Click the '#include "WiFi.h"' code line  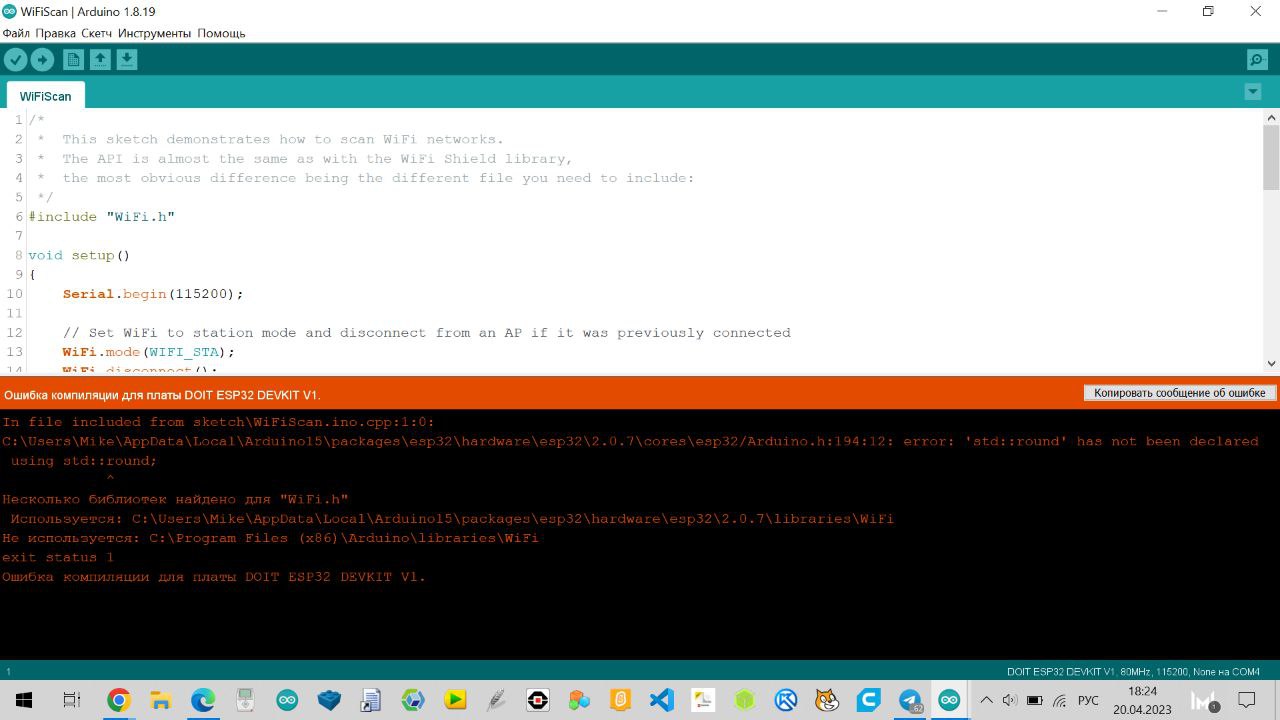[x=102, y=217]
